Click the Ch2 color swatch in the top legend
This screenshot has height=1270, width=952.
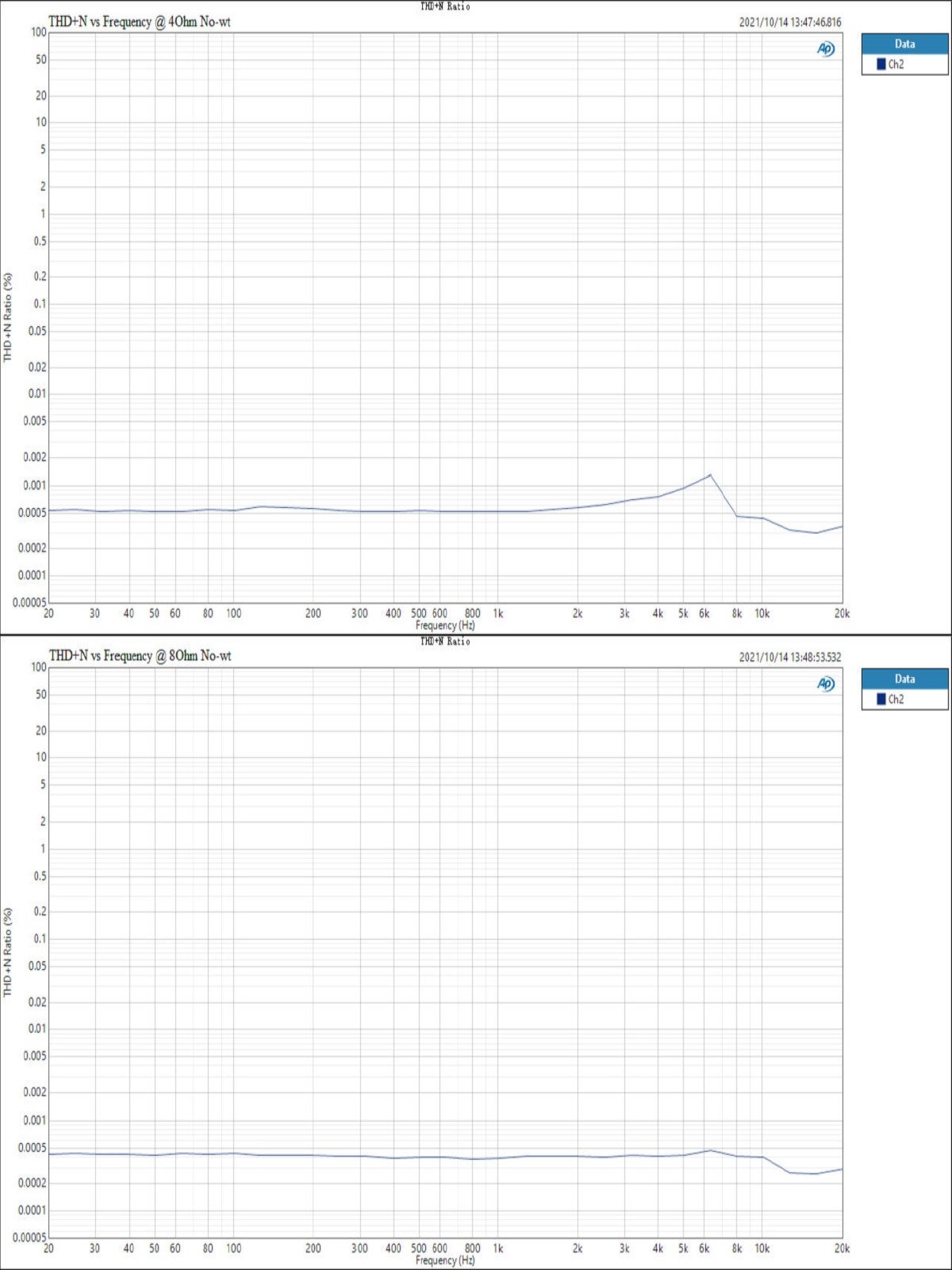click(x=881, y=64)
